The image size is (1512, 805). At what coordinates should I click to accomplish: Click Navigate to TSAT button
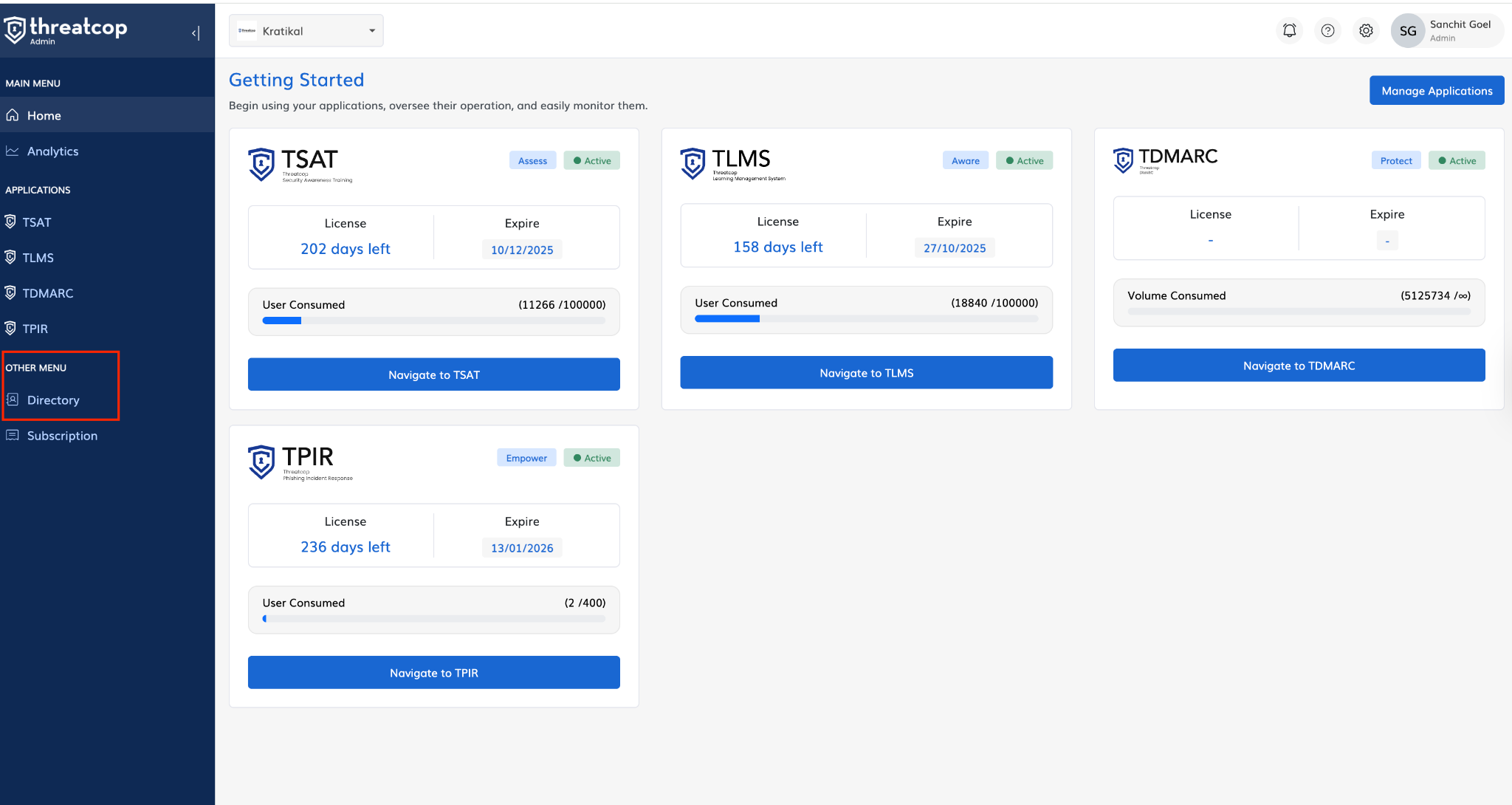[x=433, y=374]
